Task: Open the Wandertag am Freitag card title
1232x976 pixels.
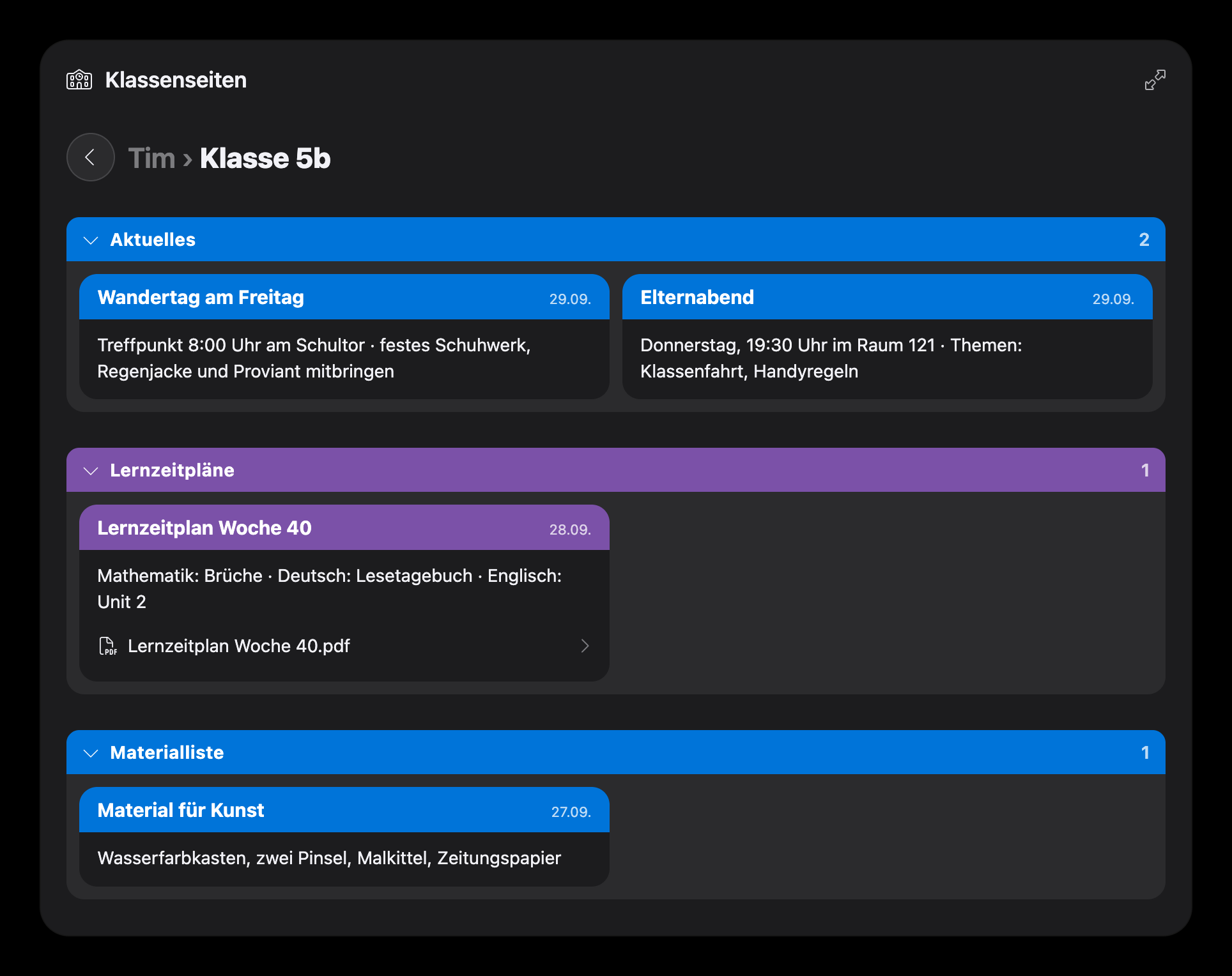Action: pyautogui.click(x=201, y=297)
